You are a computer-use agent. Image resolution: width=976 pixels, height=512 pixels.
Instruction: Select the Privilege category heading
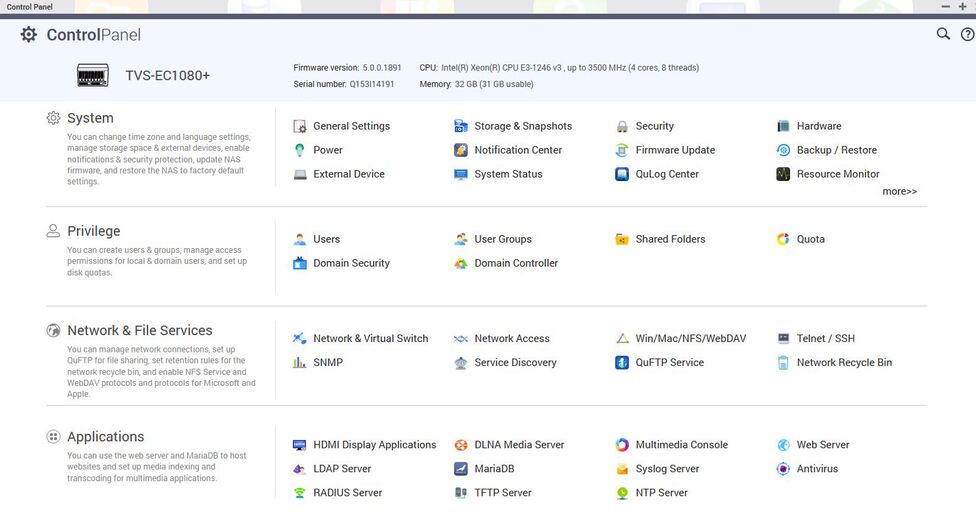point(93,231)
